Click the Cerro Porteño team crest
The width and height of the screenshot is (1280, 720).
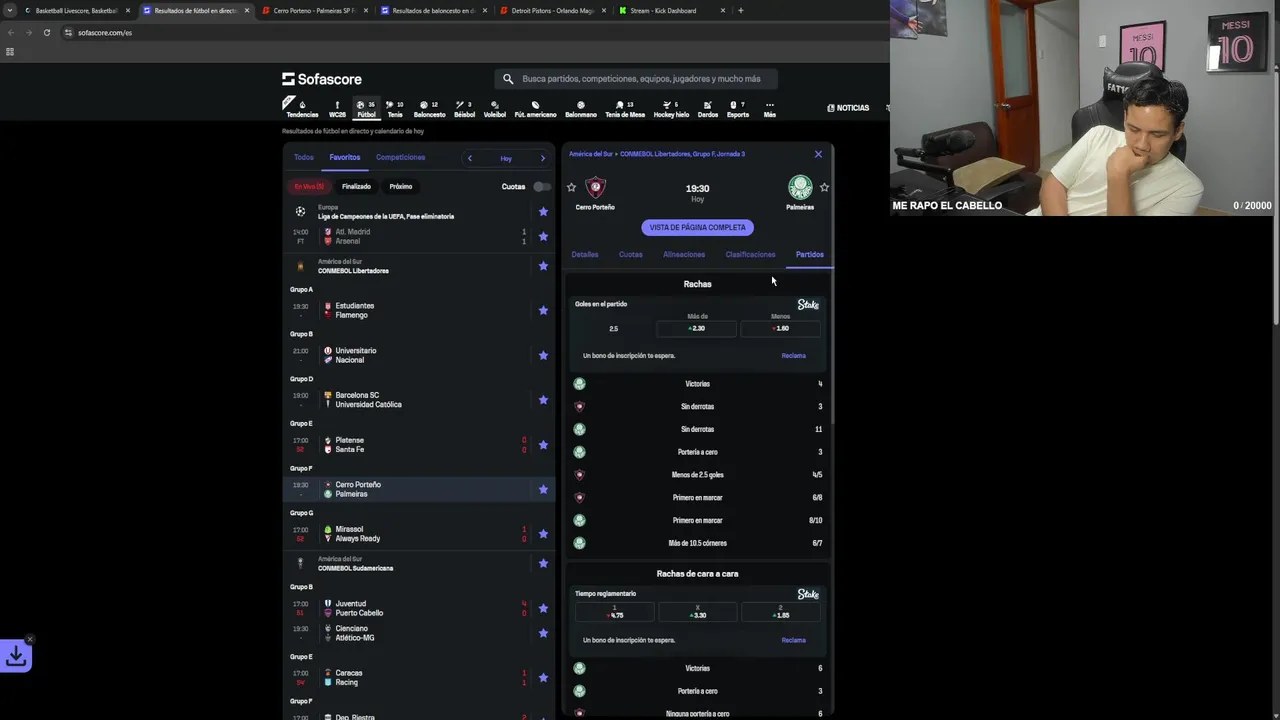595,187
